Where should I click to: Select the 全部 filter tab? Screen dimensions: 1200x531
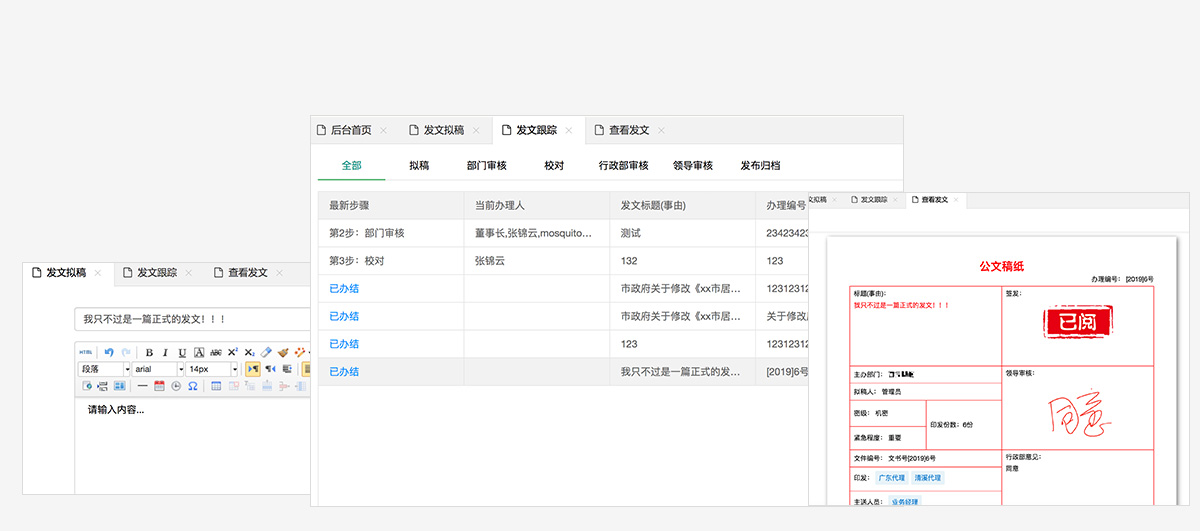(351, 165)
